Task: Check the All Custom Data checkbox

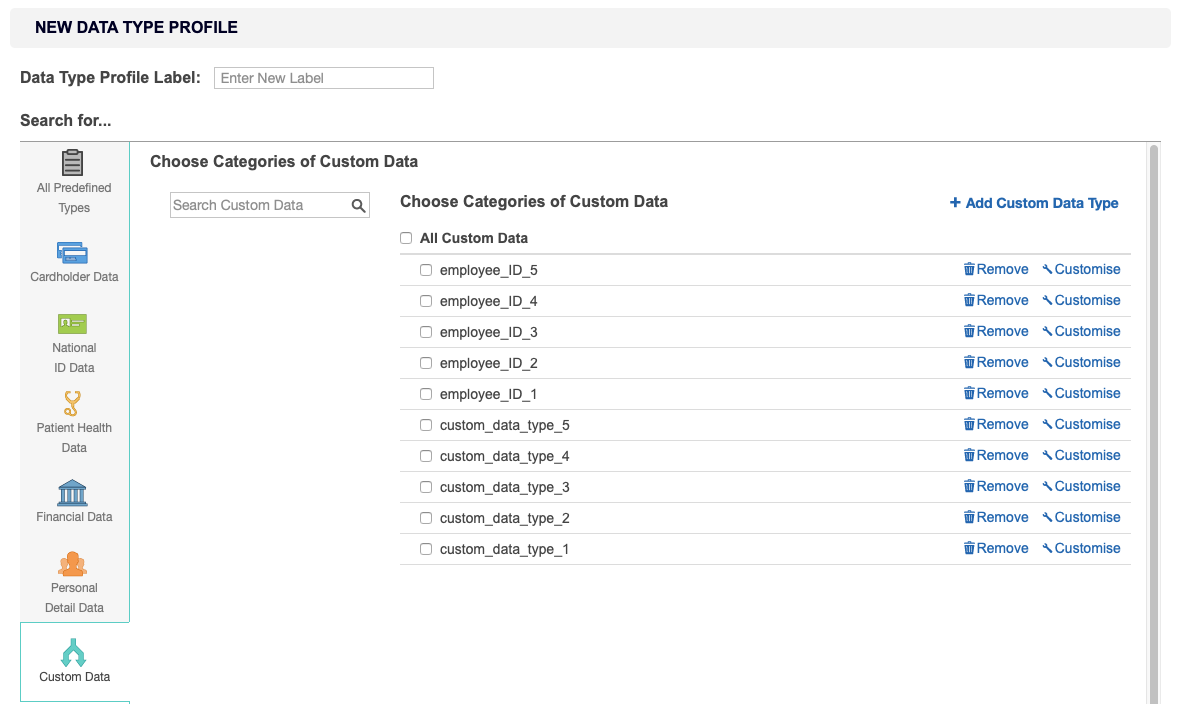Action: coord(405,238)
